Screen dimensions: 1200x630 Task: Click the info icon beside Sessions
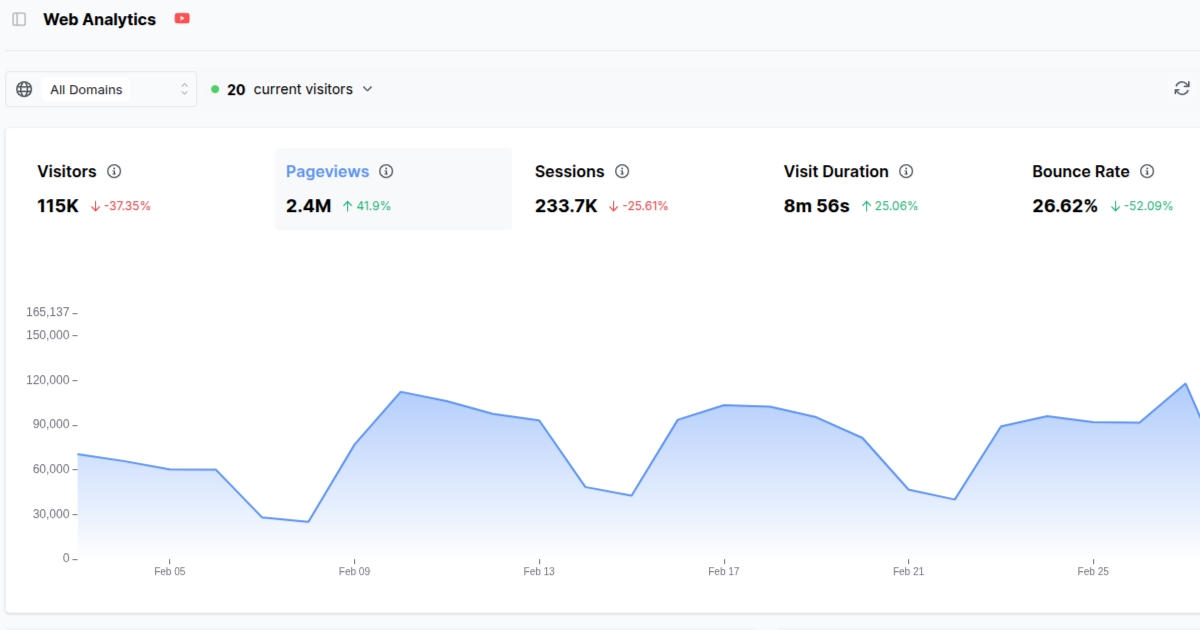coord(624,171)
